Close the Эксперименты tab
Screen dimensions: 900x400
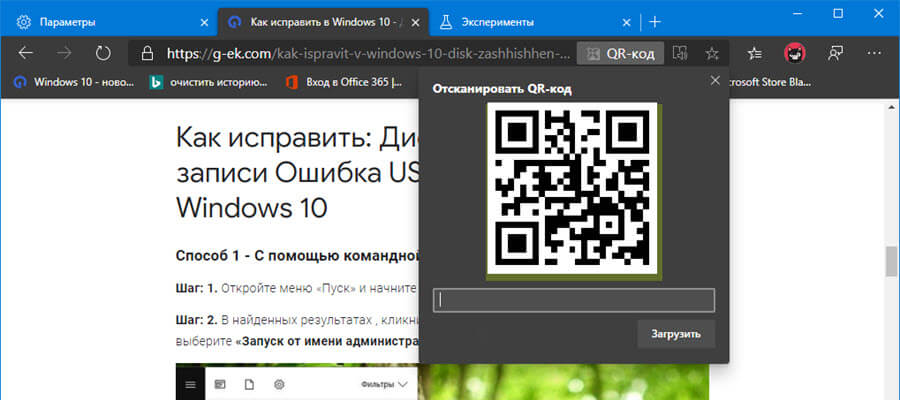pos(627,22)
